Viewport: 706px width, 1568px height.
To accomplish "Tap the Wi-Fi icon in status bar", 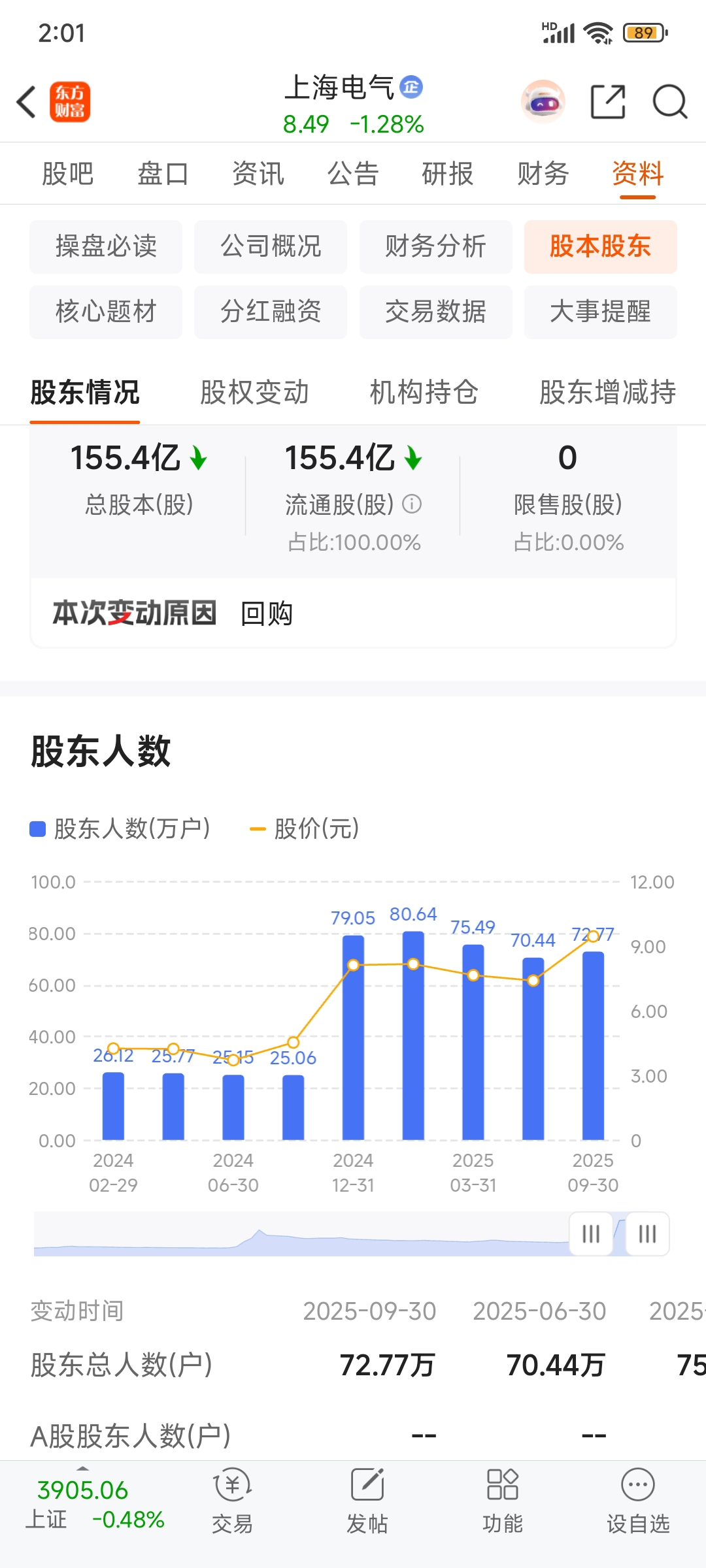I will [x=599, y=33].
